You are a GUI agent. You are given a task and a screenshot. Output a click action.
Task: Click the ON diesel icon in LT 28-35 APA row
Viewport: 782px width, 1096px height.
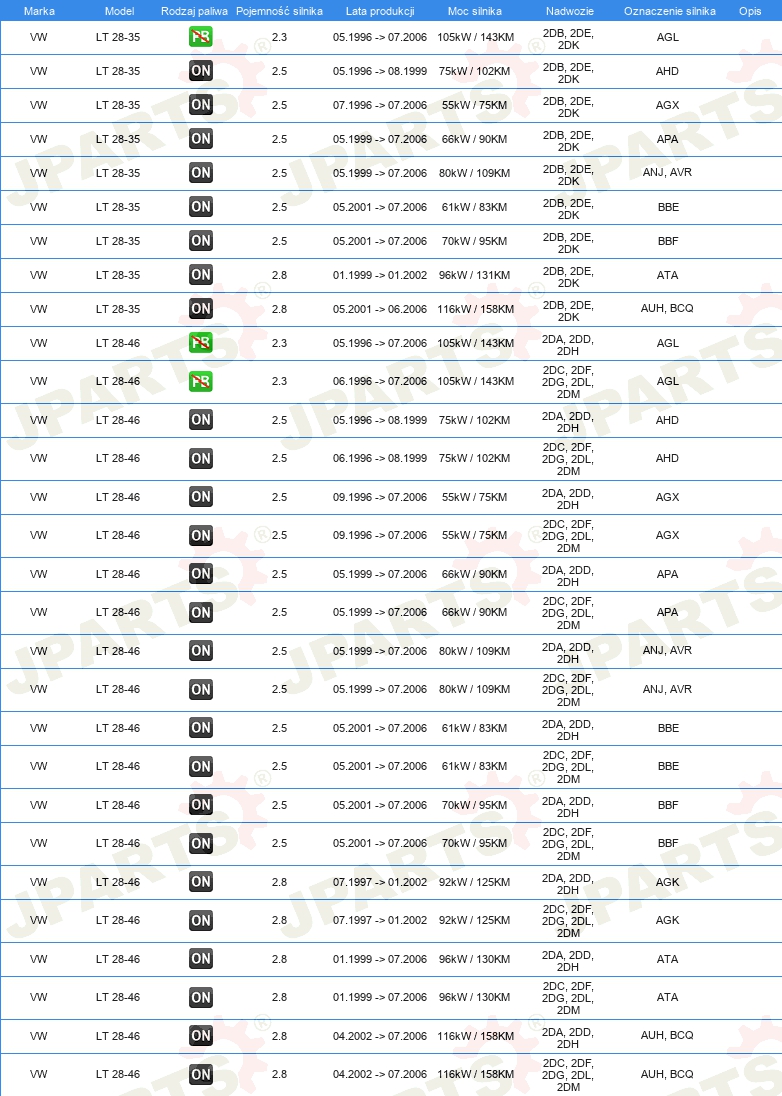pos(201,138)
